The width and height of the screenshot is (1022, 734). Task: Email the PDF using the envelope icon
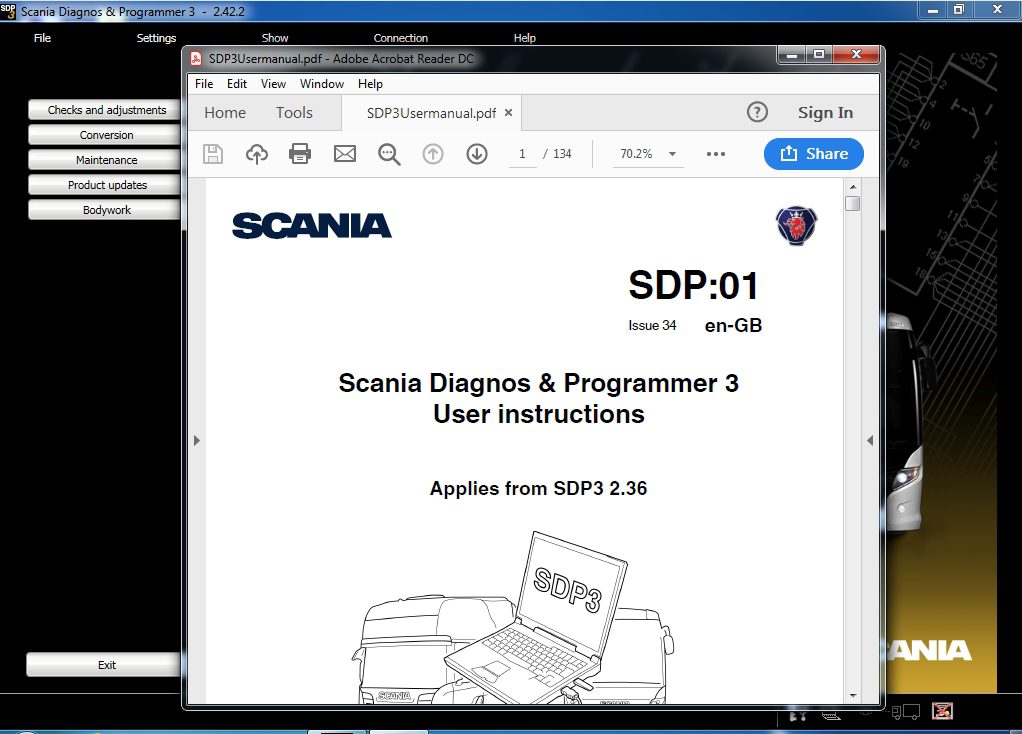pos(344,153)
